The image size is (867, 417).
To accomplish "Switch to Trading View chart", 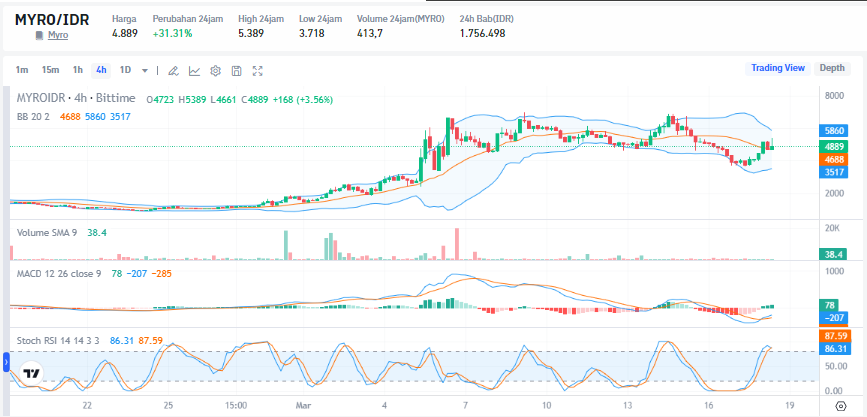I will pyautogui.click(x=777, y=68).
